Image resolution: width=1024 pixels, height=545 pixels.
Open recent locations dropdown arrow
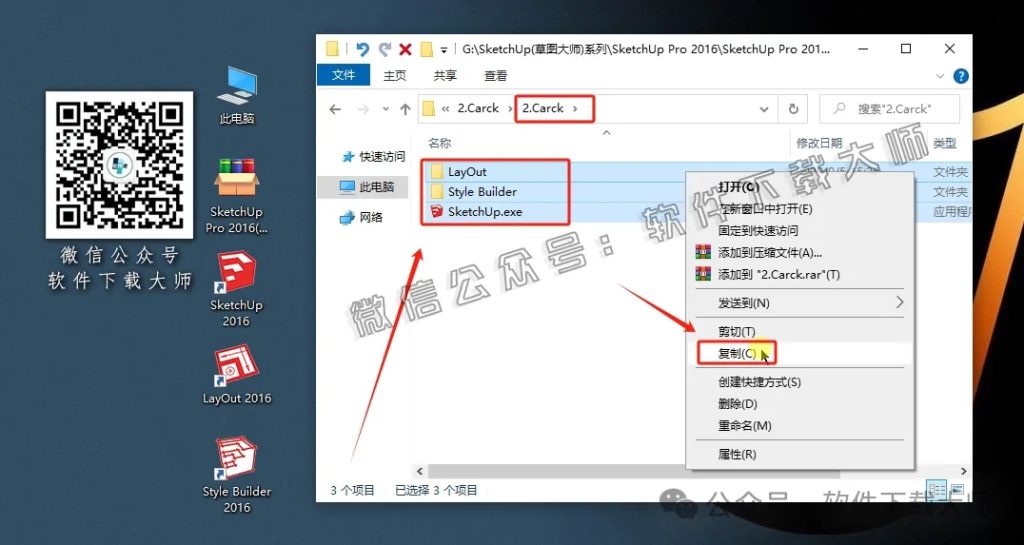tap(385, 109)
